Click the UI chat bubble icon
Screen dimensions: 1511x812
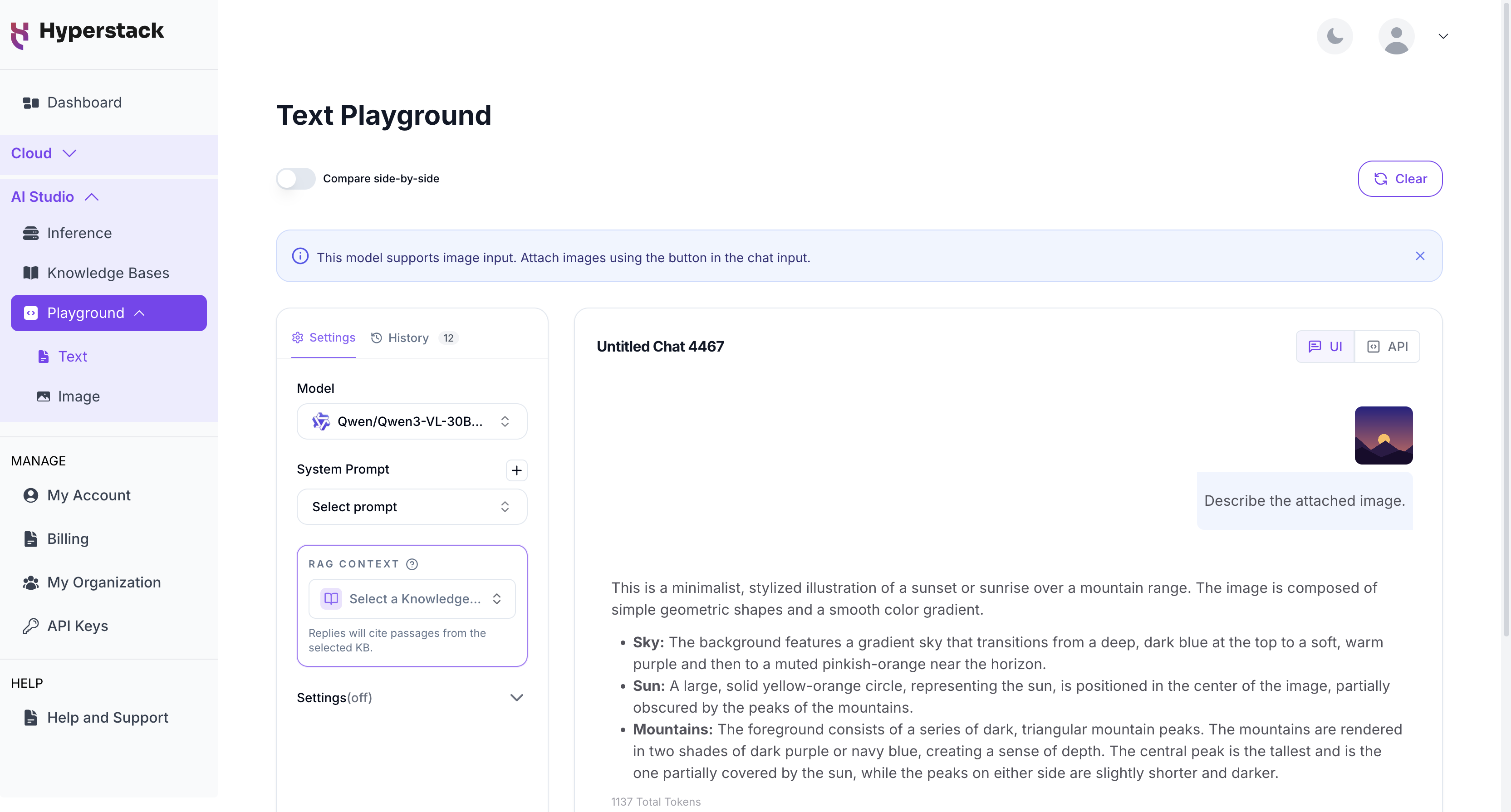pos(1315,347)
